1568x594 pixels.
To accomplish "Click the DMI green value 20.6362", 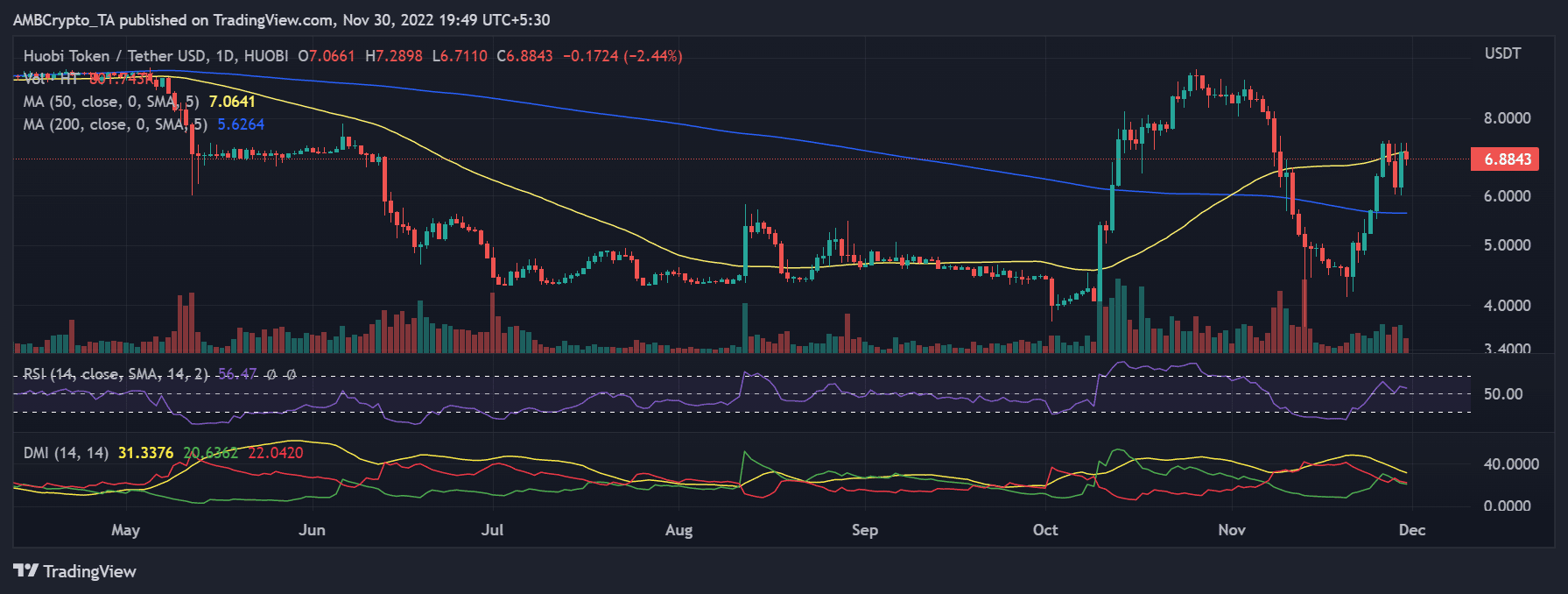I will (210, 453).
